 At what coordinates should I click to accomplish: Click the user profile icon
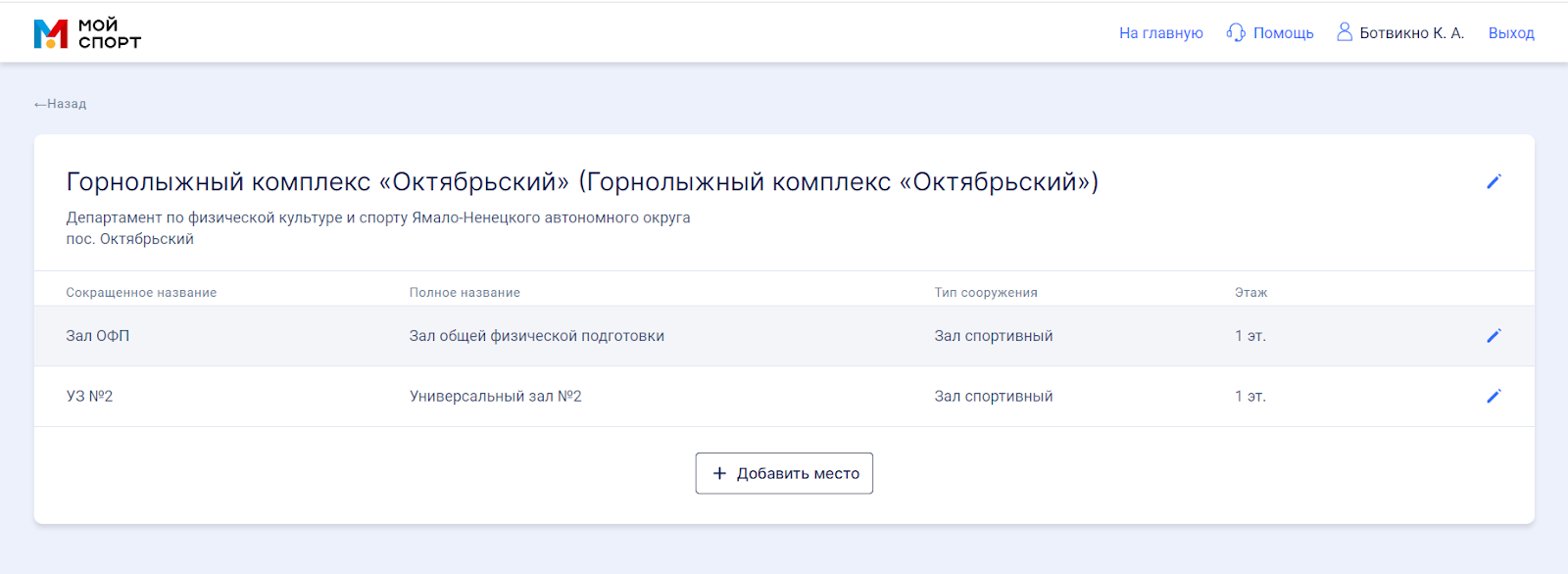coord(1345,32)
